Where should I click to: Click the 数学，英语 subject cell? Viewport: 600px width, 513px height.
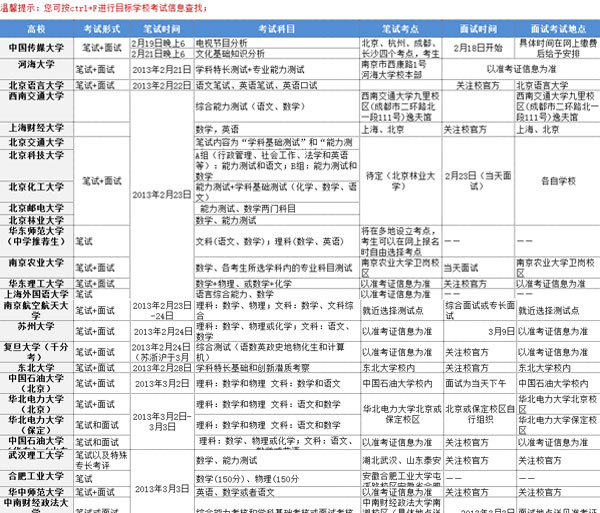tap(277, 129)
